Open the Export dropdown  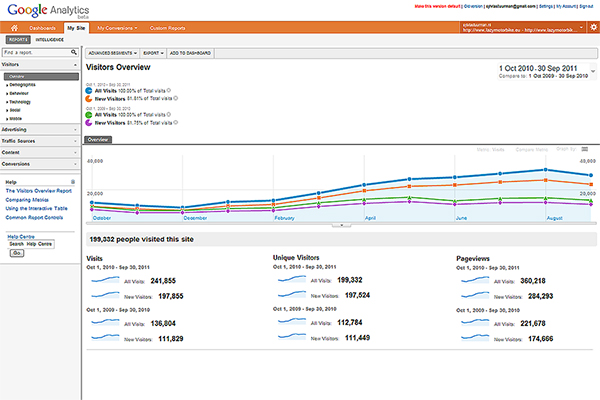click(x=153, y=53)
